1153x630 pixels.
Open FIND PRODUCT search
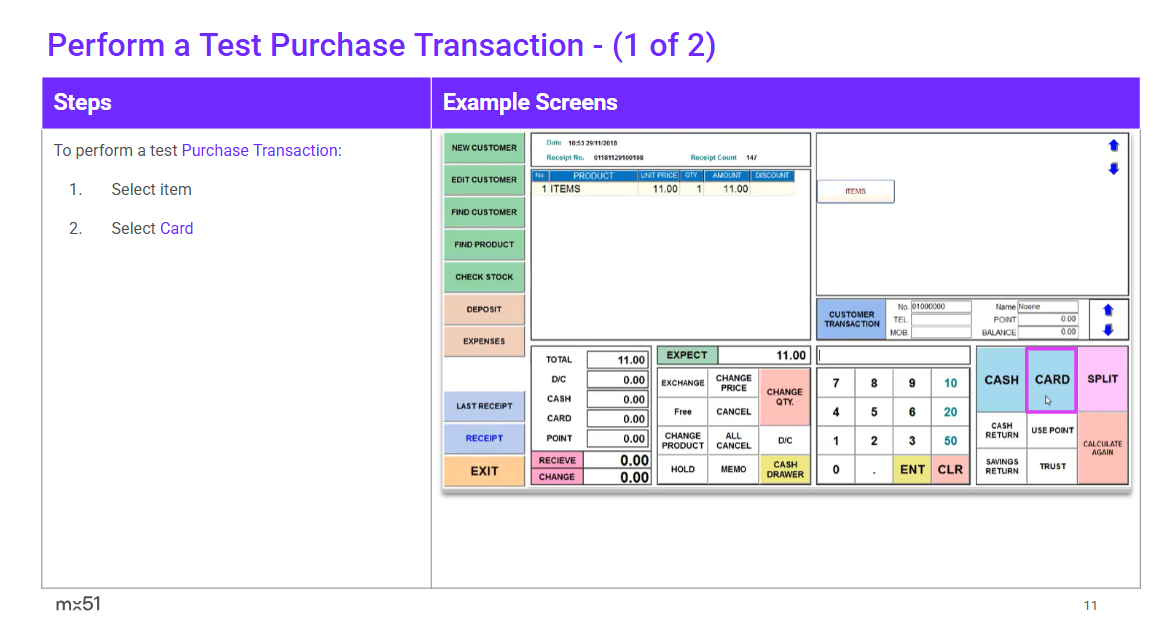coord(484,245)
